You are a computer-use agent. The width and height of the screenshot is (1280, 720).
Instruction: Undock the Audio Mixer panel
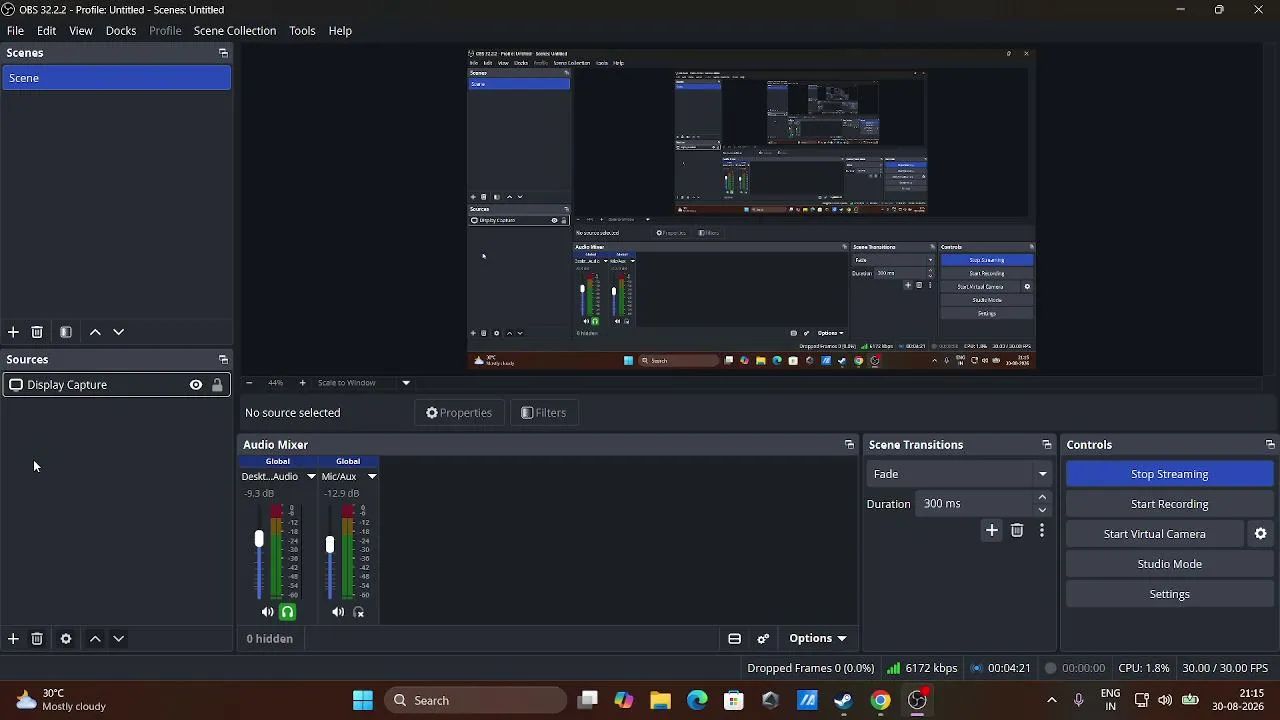[x=849, y=445]
